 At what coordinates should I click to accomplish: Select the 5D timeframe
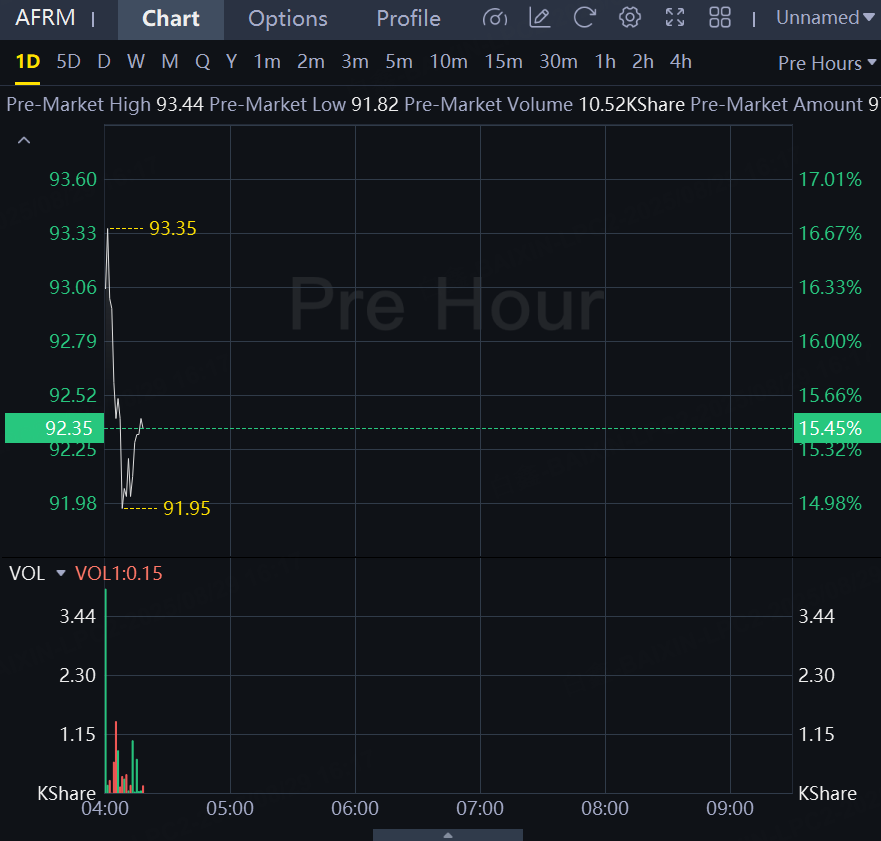pos(68,62)
